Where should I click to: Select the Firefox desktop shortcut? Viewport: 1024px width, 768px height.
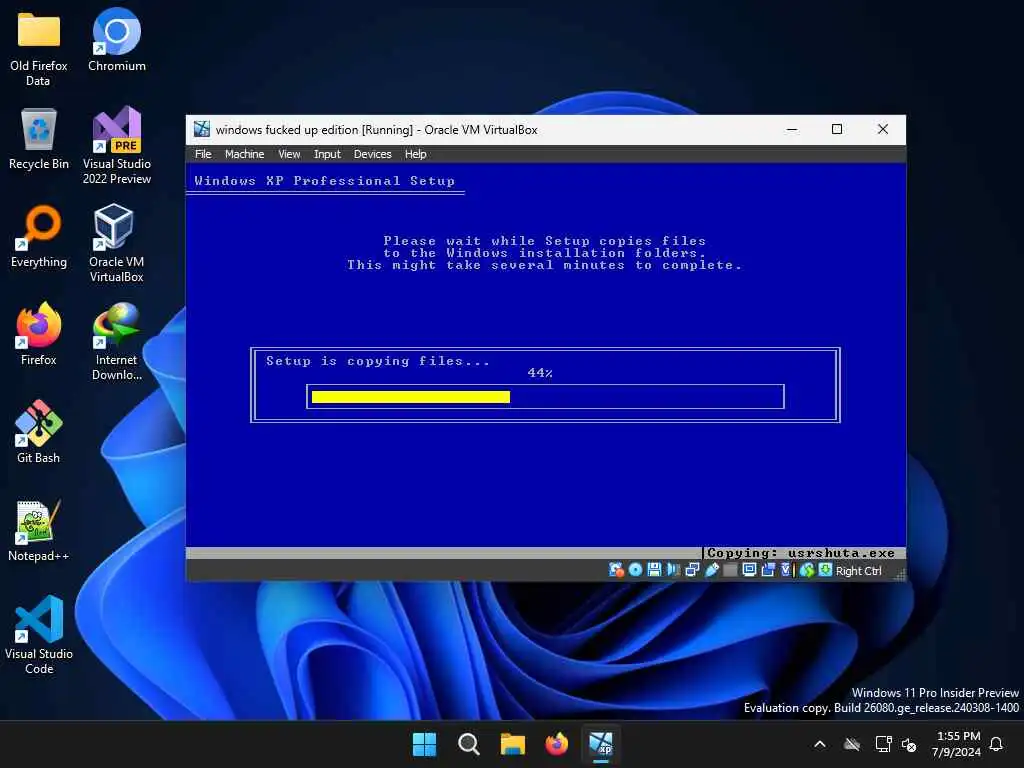tap(39, 334)
